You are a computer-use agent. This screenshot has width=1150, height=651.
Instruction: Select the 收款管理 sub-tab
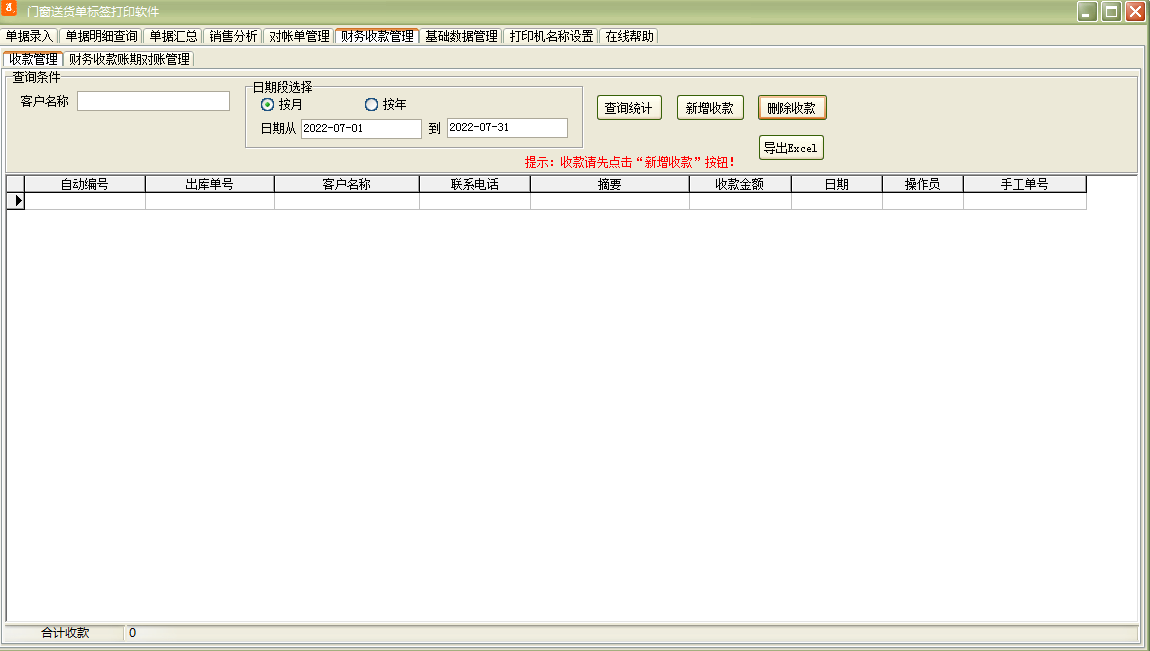(33, 59)
